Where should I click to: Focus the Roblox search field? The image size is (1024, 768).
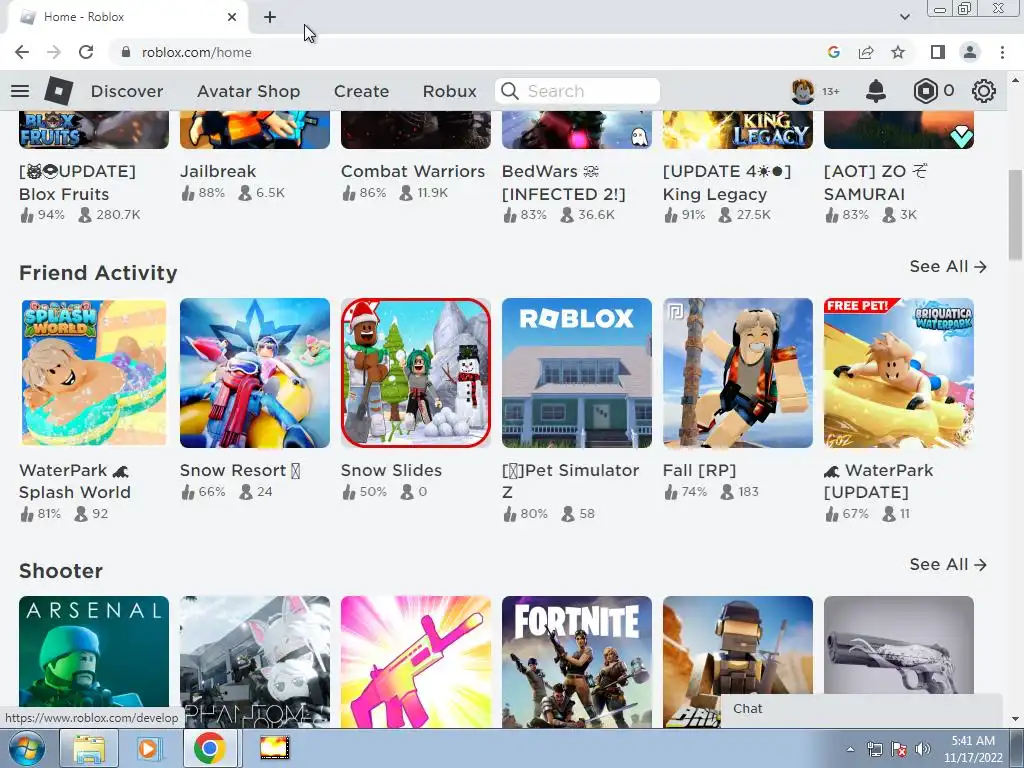point(577,91)
